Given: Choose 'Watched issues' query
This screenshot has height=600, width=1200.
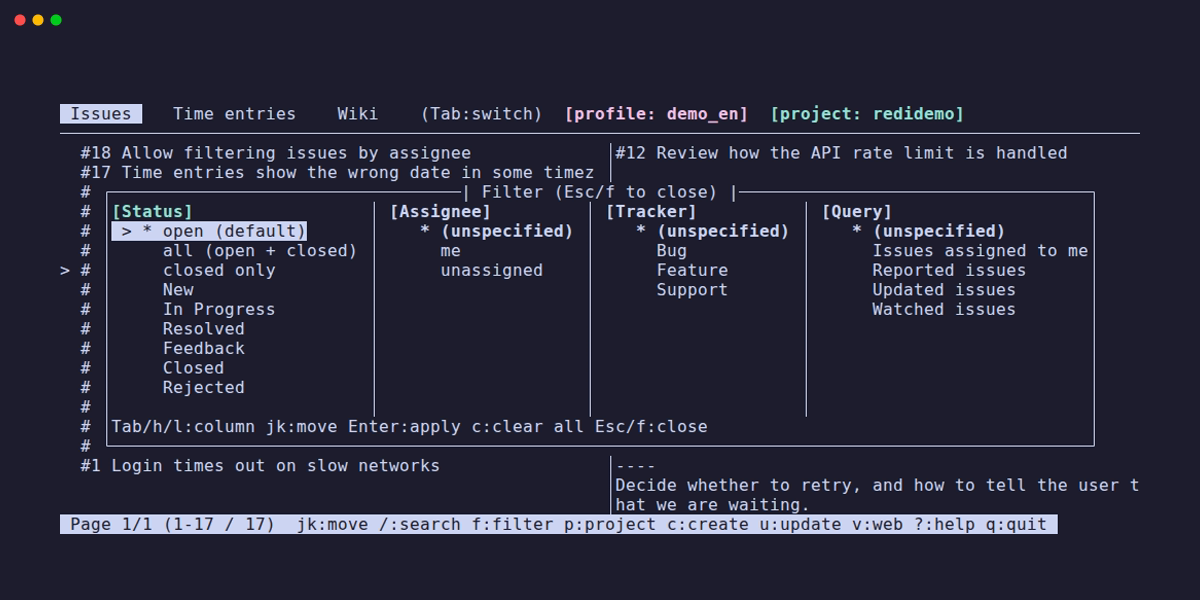Looking at the screenshot, I should coord(944,309).
